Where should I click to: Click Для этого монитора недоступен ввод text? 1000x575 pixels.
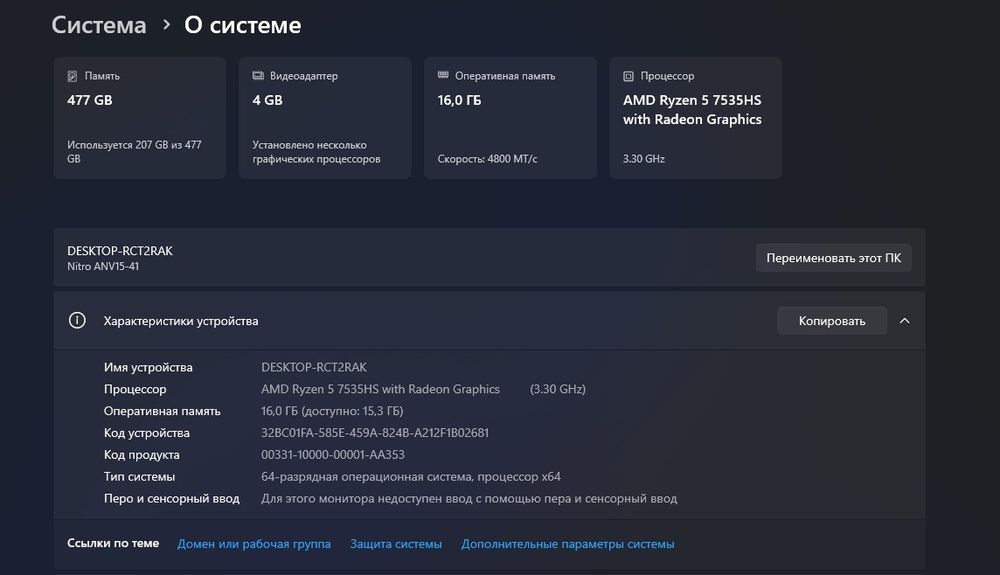(x=469, y=499)
